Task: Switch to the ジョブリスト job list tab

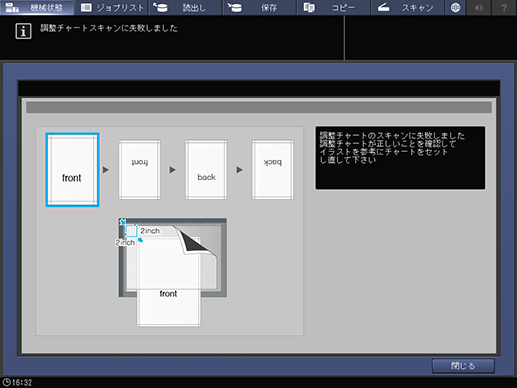Action: [112, 7]
